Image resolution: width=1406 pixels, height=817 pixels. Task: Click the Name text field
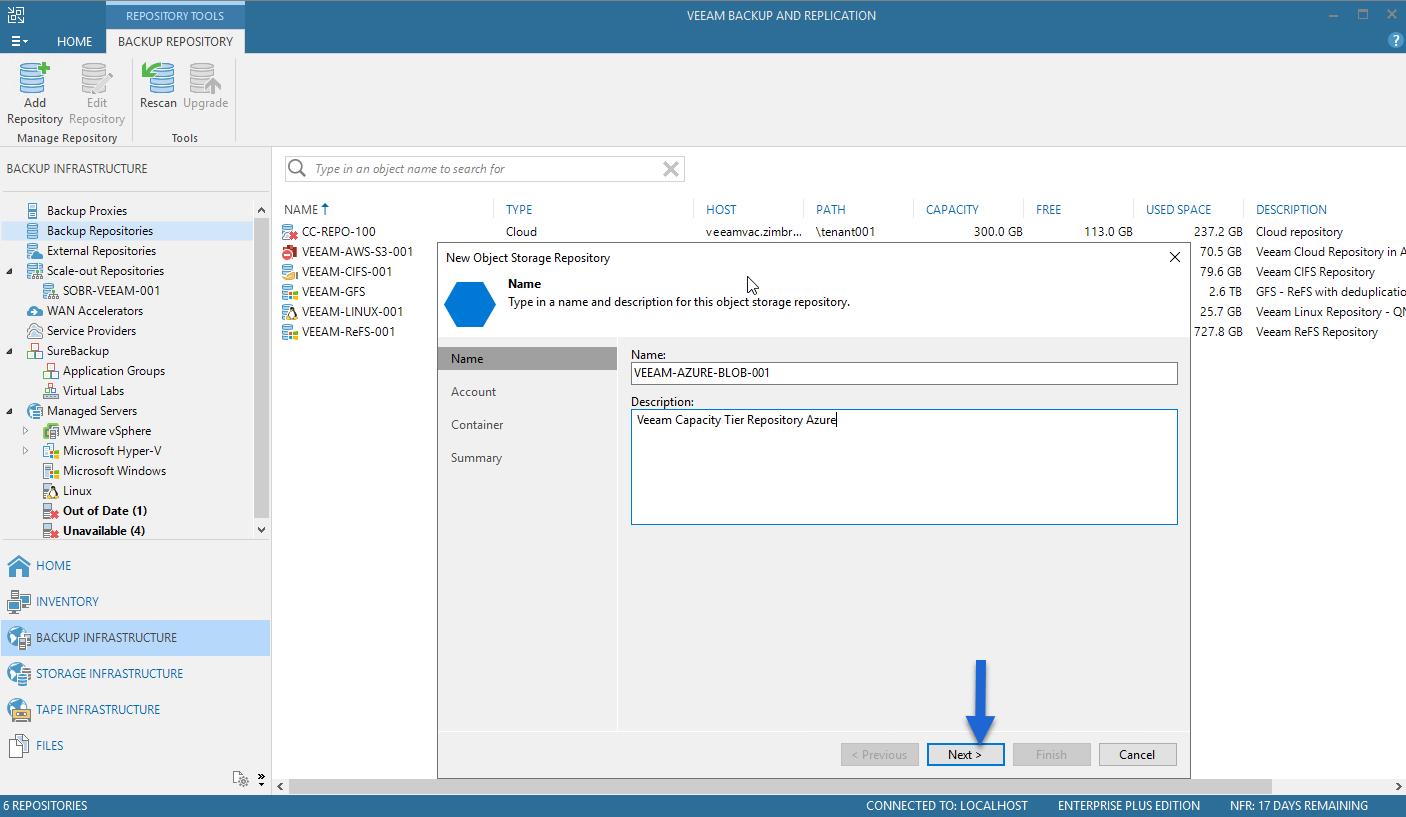[x=904, y=373]
